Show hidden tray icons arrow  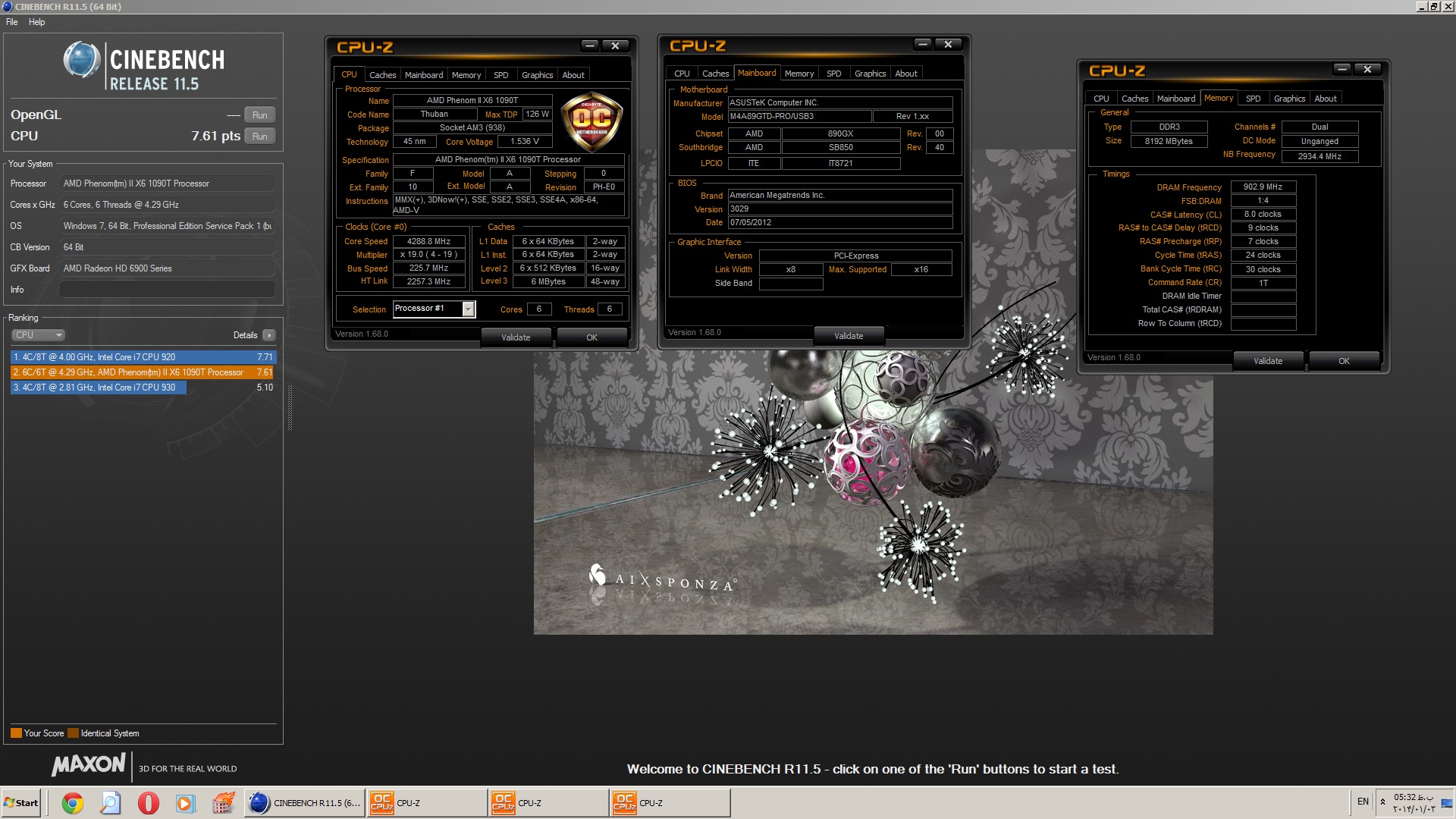[1382, 802]
